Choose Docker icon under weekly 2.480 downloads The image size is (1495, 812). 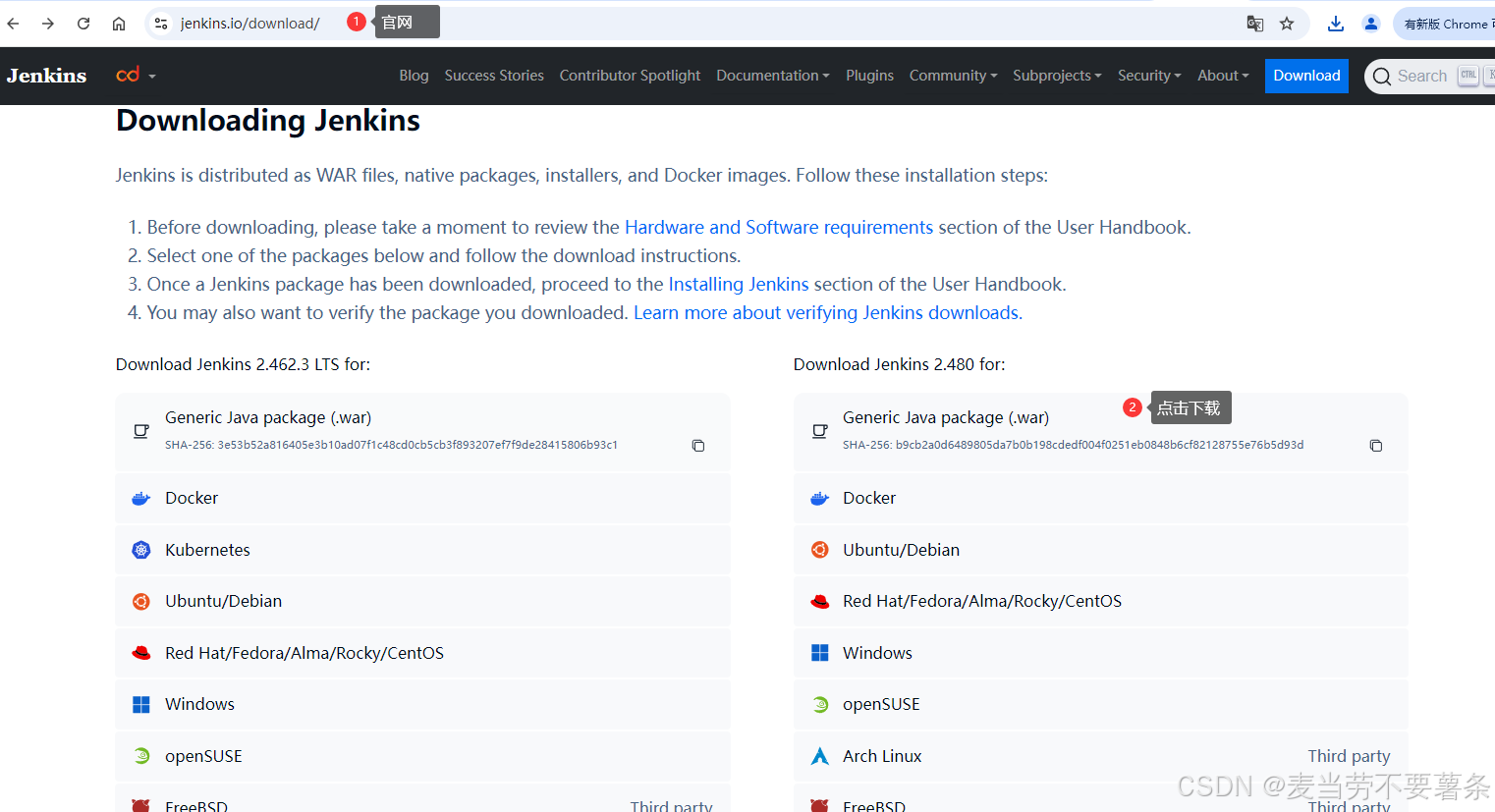coord(819,498)
